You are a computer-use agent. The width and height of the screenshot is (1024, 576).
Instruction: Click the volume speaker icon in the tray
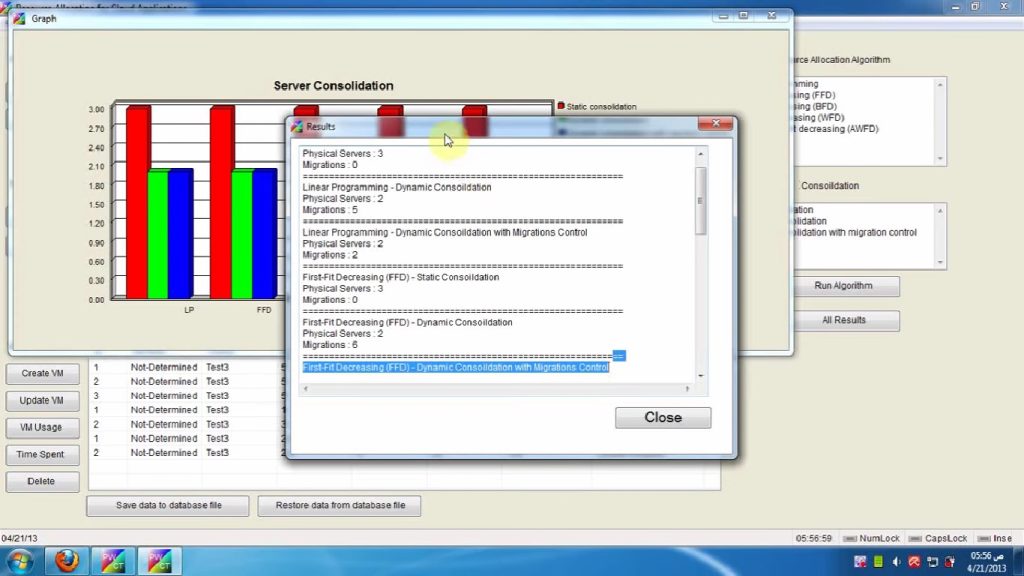point(897,561)
